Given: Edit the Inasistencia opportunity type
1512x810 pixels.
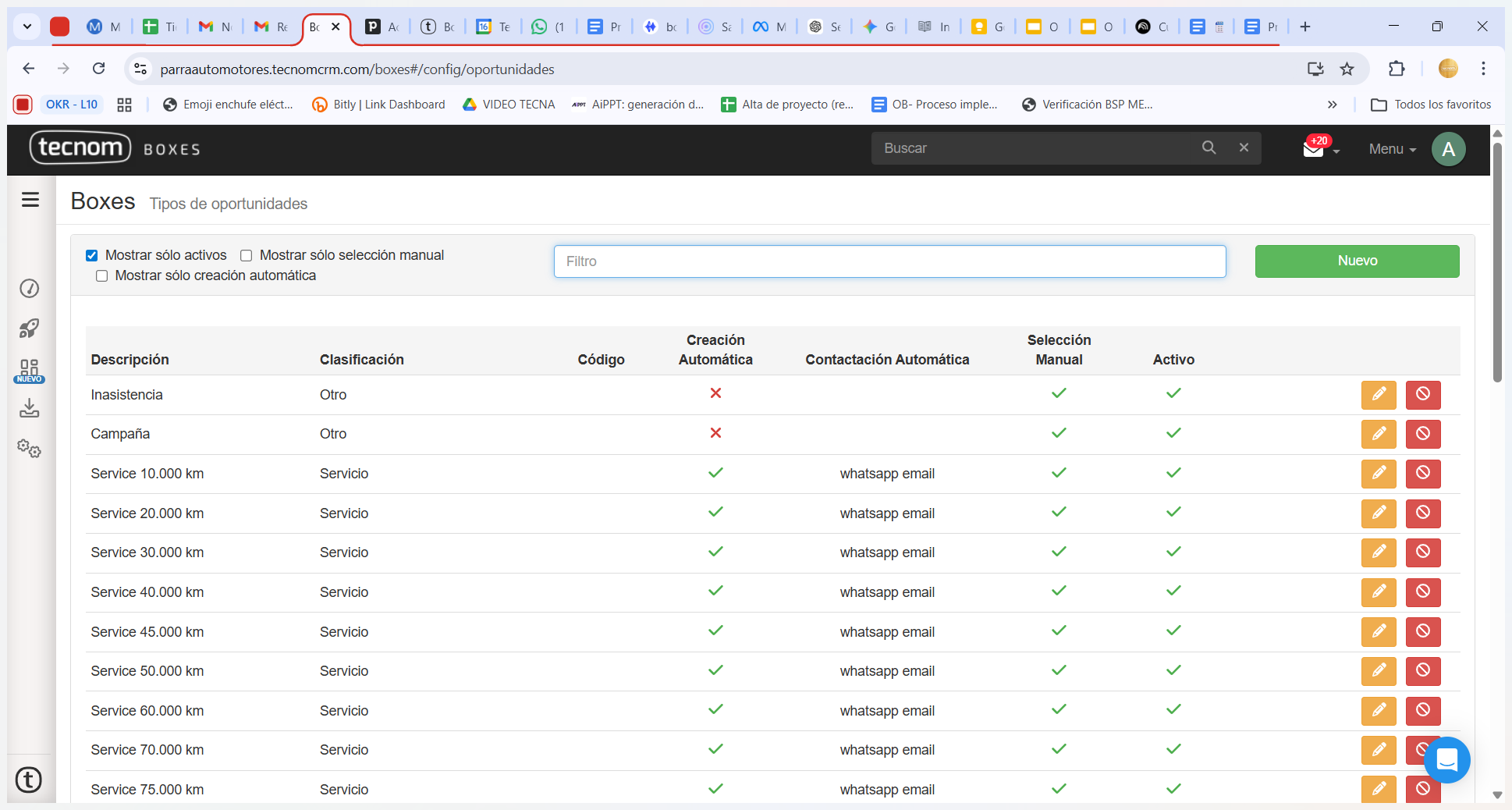Looking at the screenshot, I should [1378, 395].
